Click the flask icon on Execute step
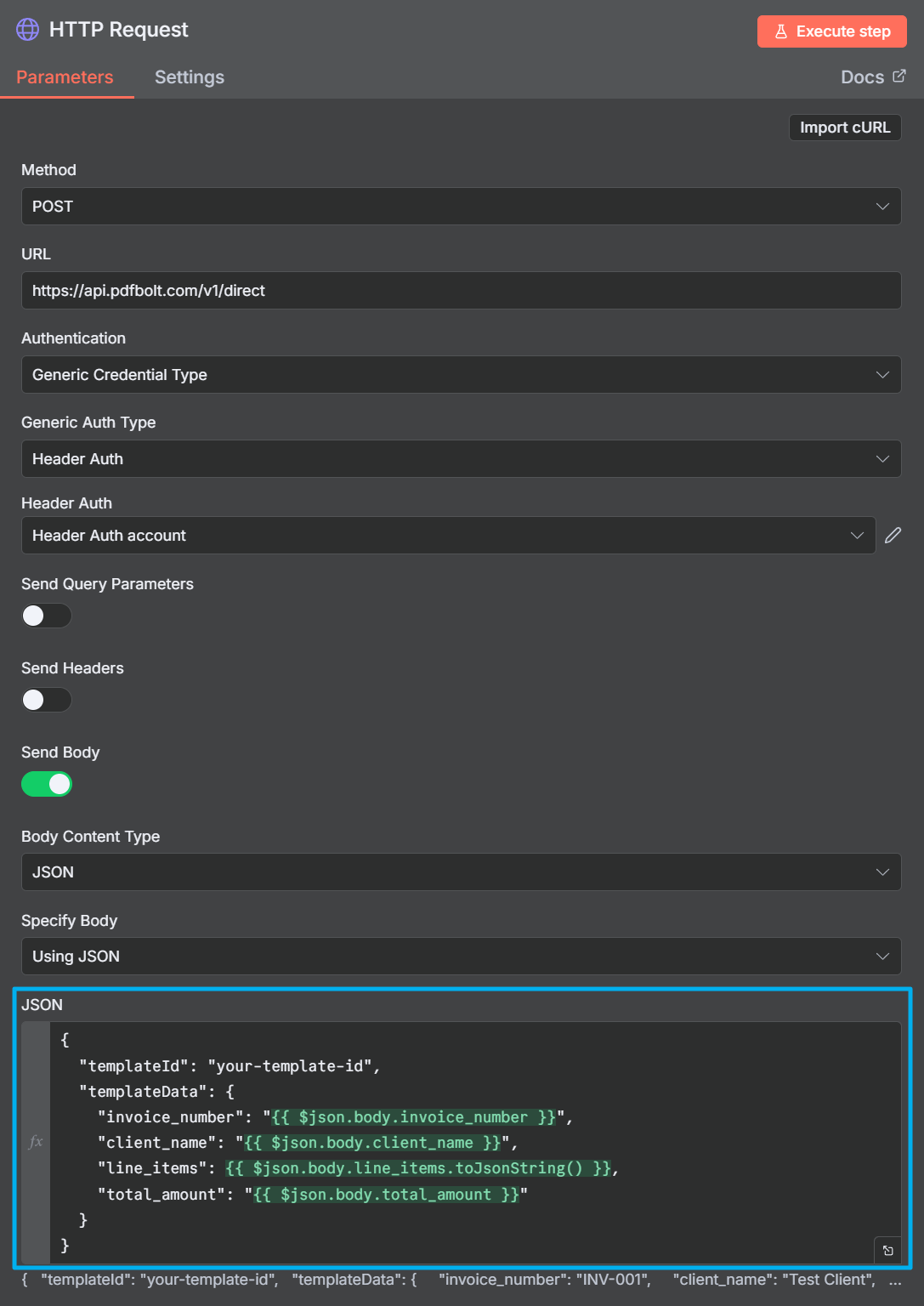The width and height of the screenshot is (924, 1306). (x=781, y=31)
